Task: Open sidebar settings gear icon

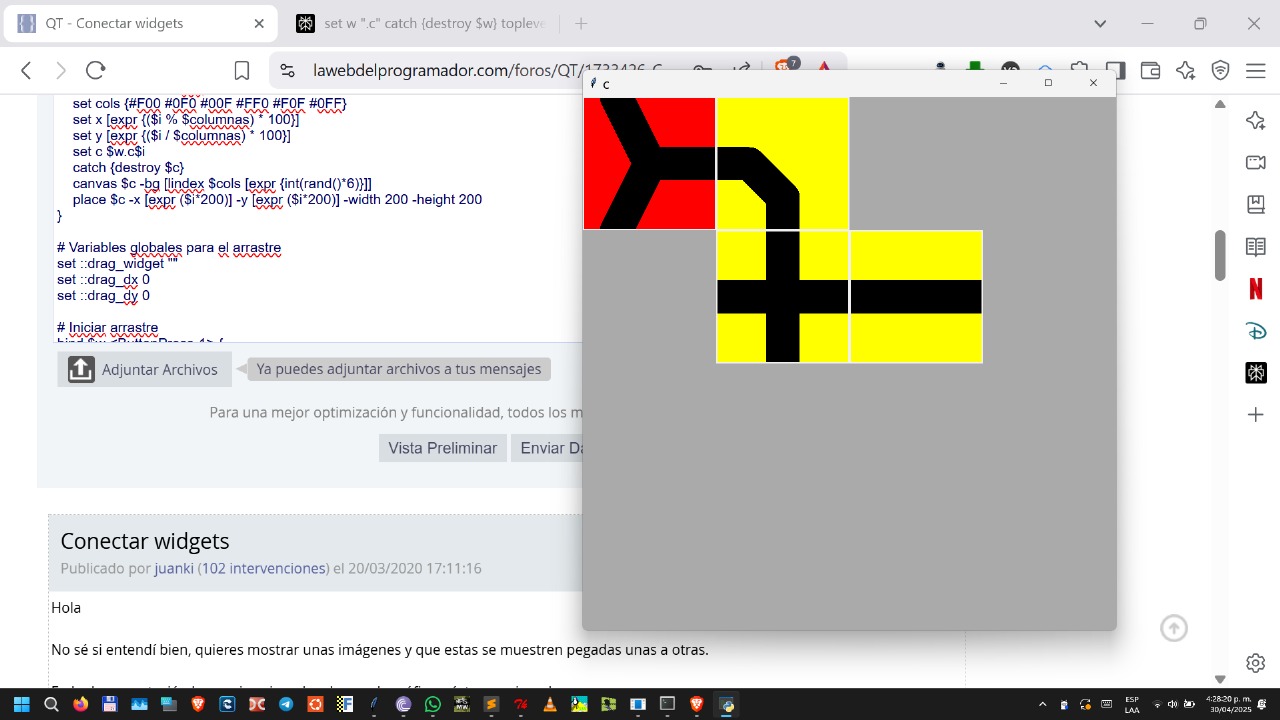Action: [x=1256, y=663]
